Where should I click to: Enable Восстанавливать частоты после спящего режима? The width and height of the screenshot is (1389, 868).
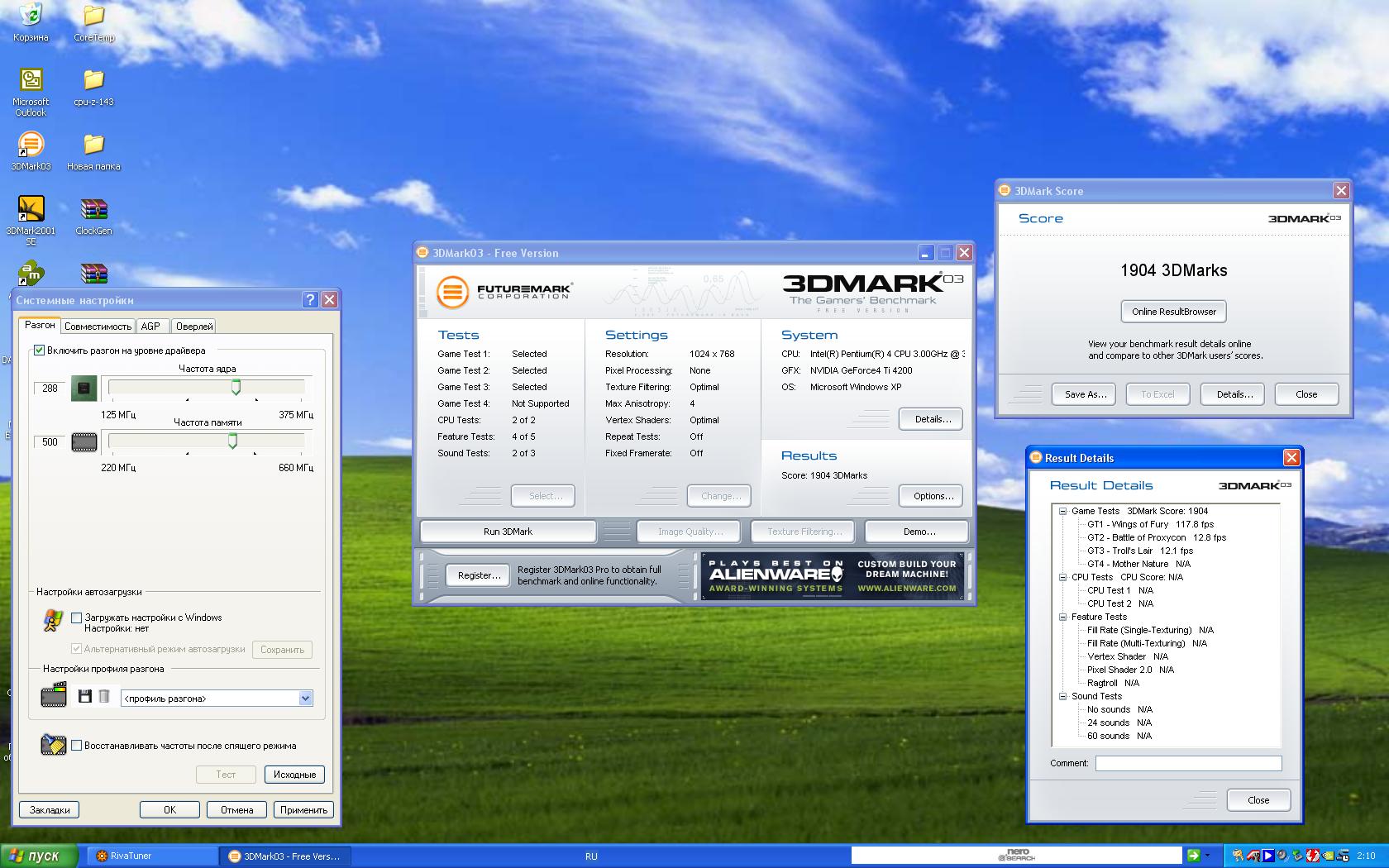click(77, 746)
